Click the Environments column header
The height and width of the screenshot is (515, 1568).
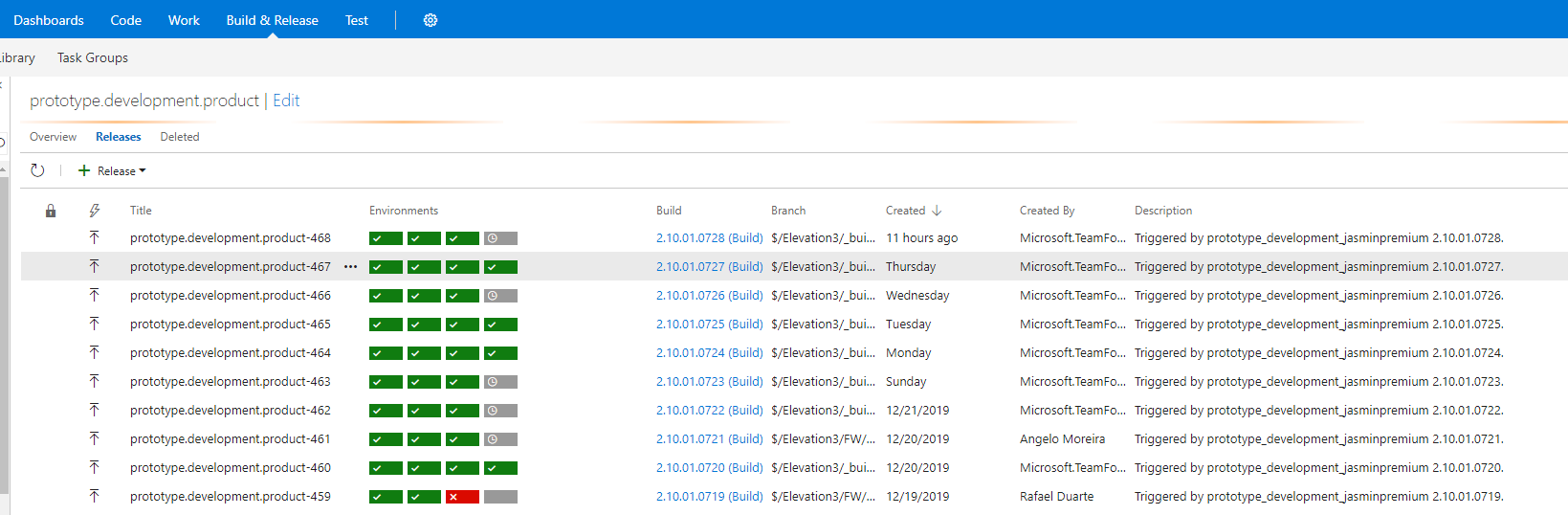[404, 211]
